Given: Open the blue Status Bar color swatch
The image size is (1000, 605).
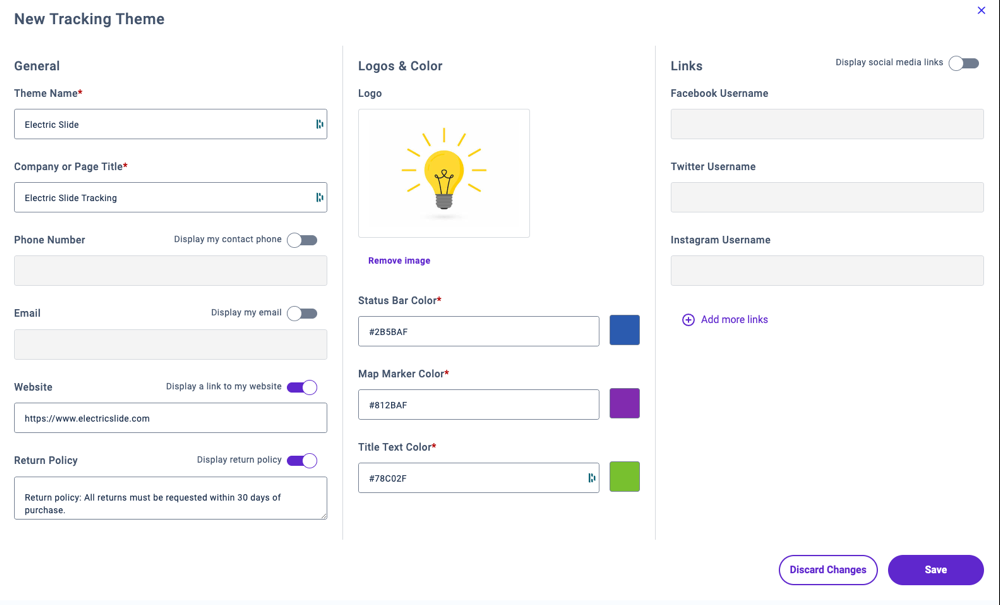Looking at the screenshot, I should 624,330.
